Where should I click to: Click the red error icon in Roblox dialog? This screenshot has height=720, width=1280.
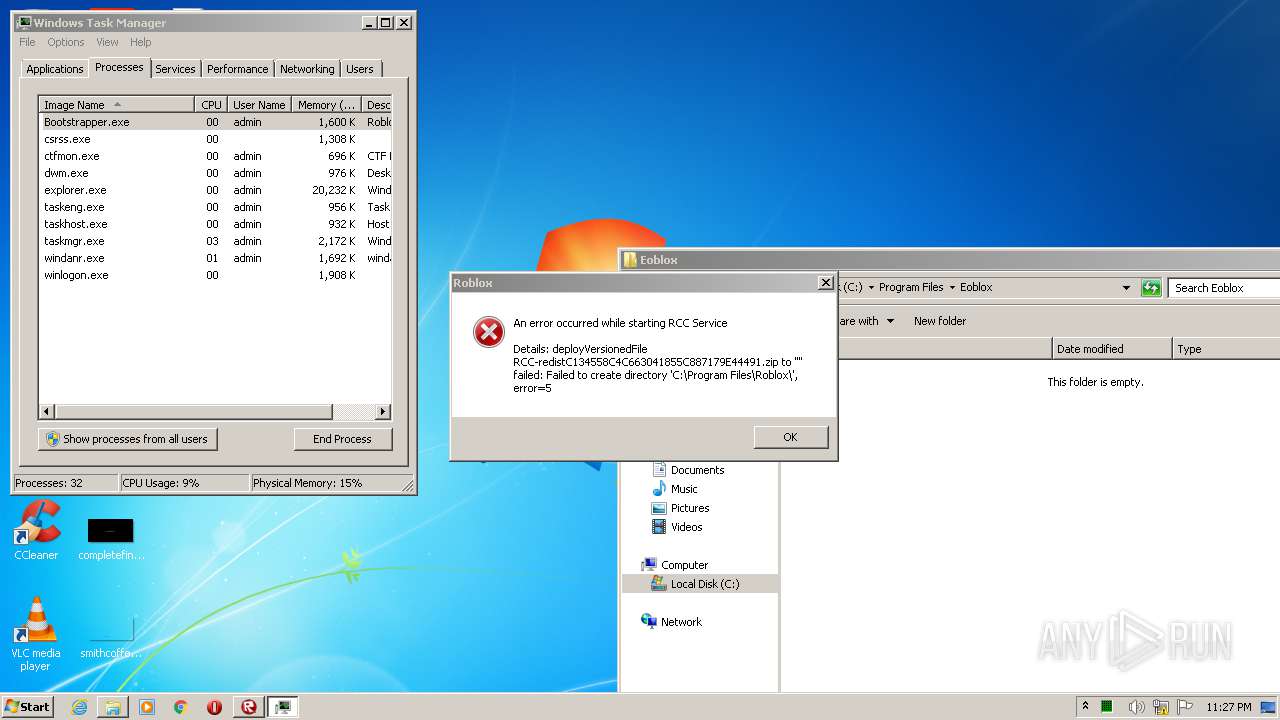point(489,332)
